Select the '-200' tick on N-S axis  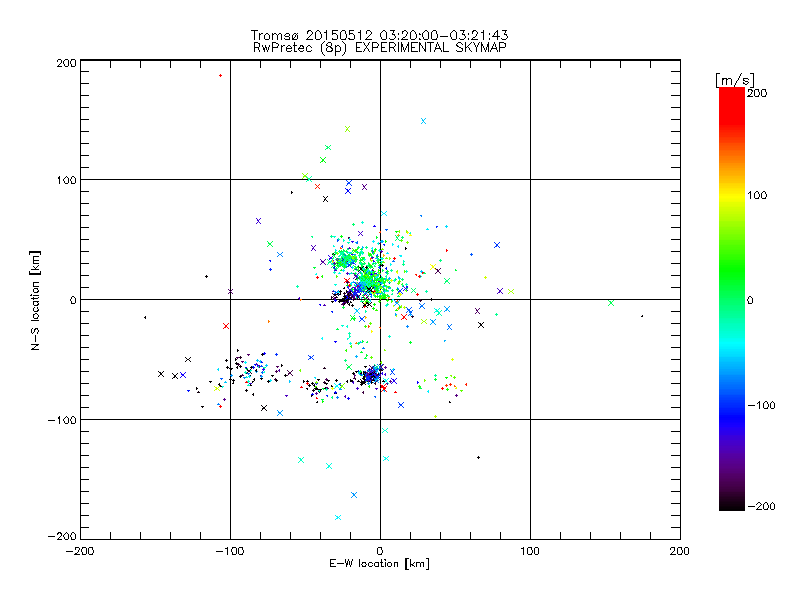click(x=62, y=536)
